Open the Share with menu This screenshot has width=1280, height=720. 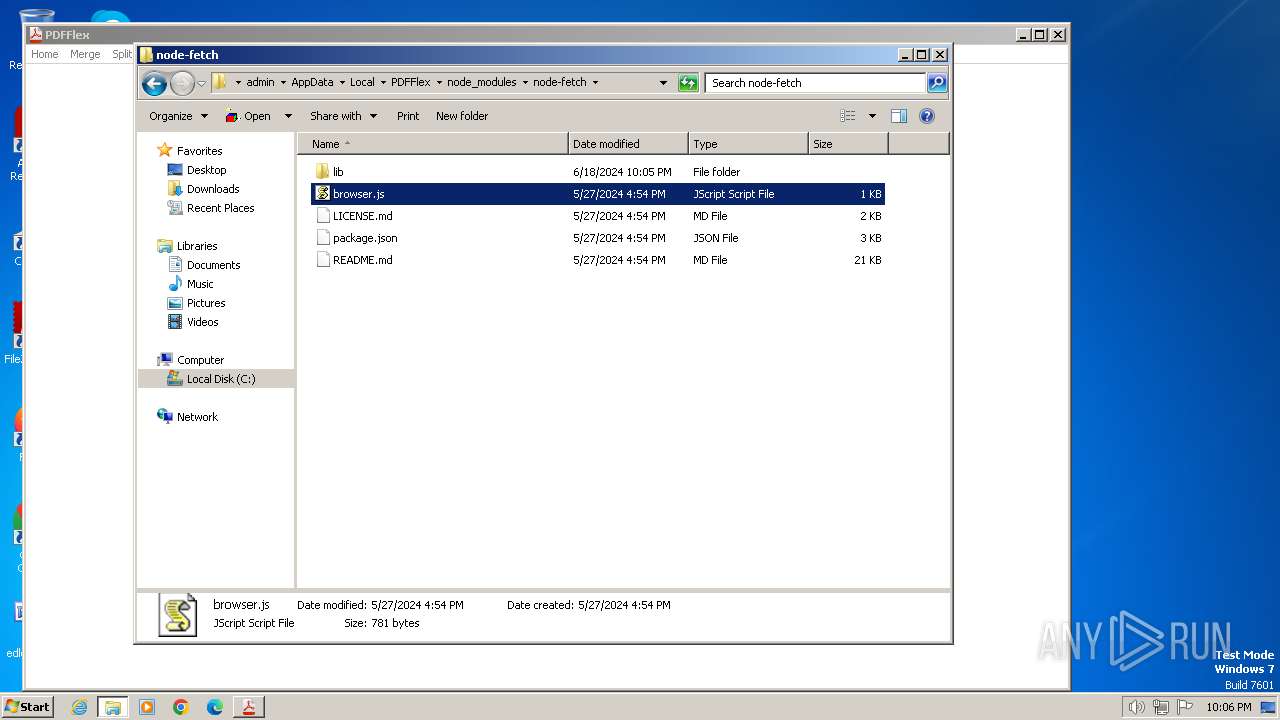pos(343,116)
